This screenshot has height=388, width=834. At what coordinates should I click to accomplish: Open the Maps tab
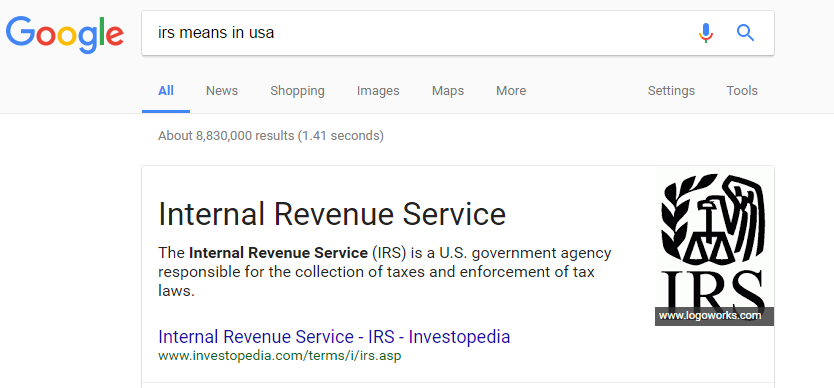448,91
